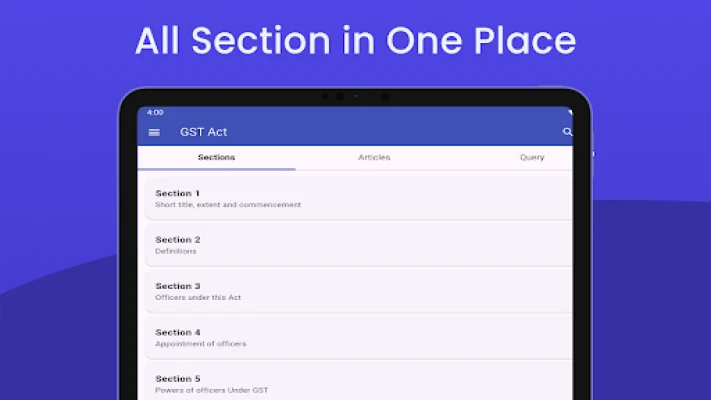711x400 pixels.
Task: Tap the search magnifier icon
Action: click(567, 132)
